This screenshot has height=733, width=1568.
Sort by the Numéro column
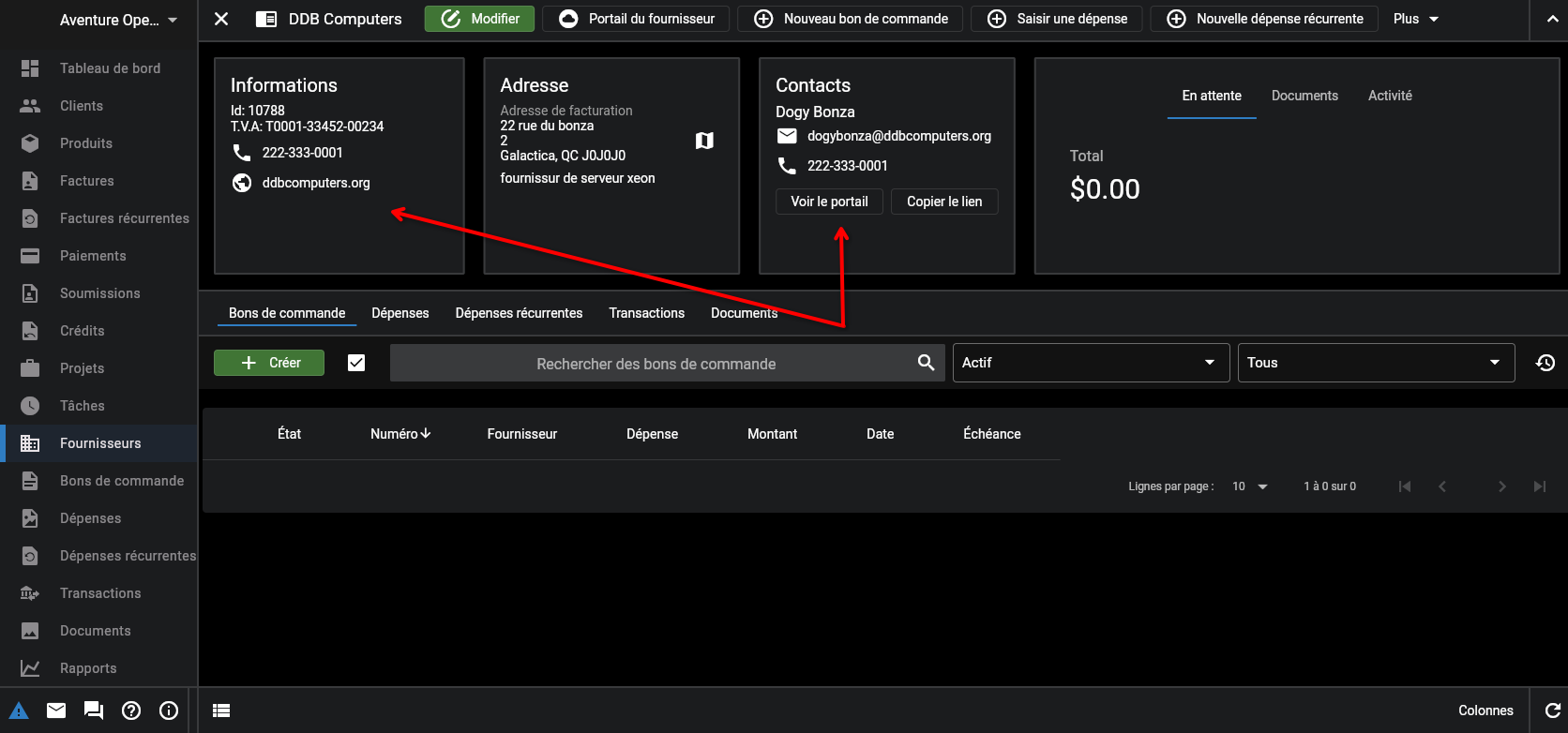coord(400,434)
